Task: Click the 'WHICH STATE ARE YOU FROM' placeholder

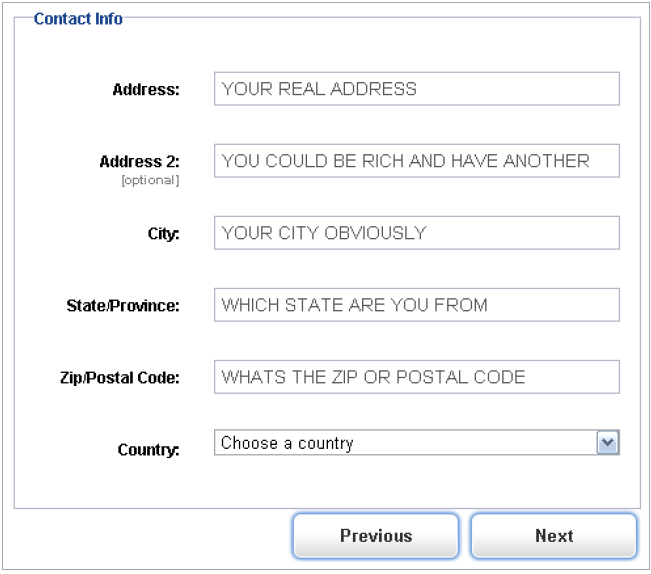Action: click(x=354, y=305)
